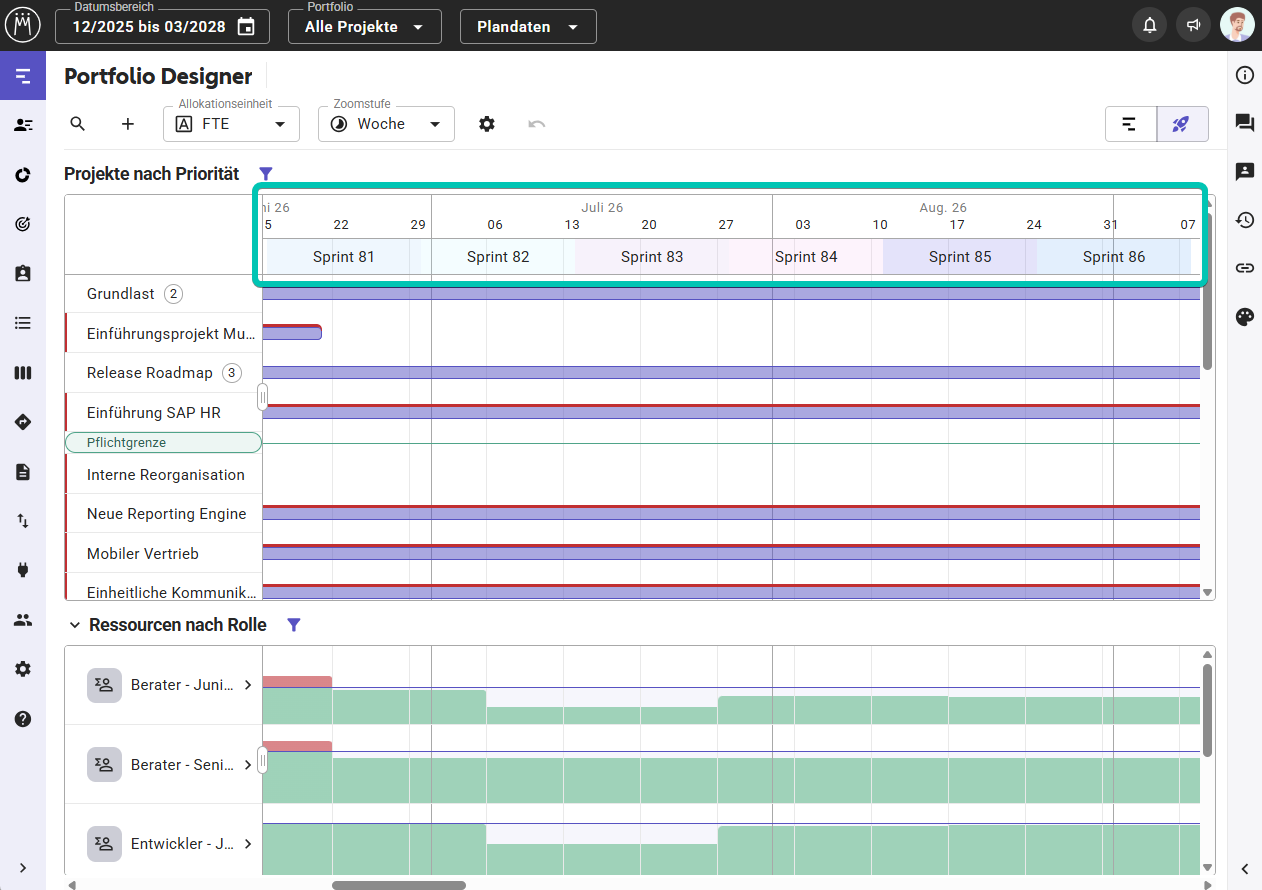Click the announcements megaphone icon
This screenshot has height=890, width=1262.
tap(1193, 26)
